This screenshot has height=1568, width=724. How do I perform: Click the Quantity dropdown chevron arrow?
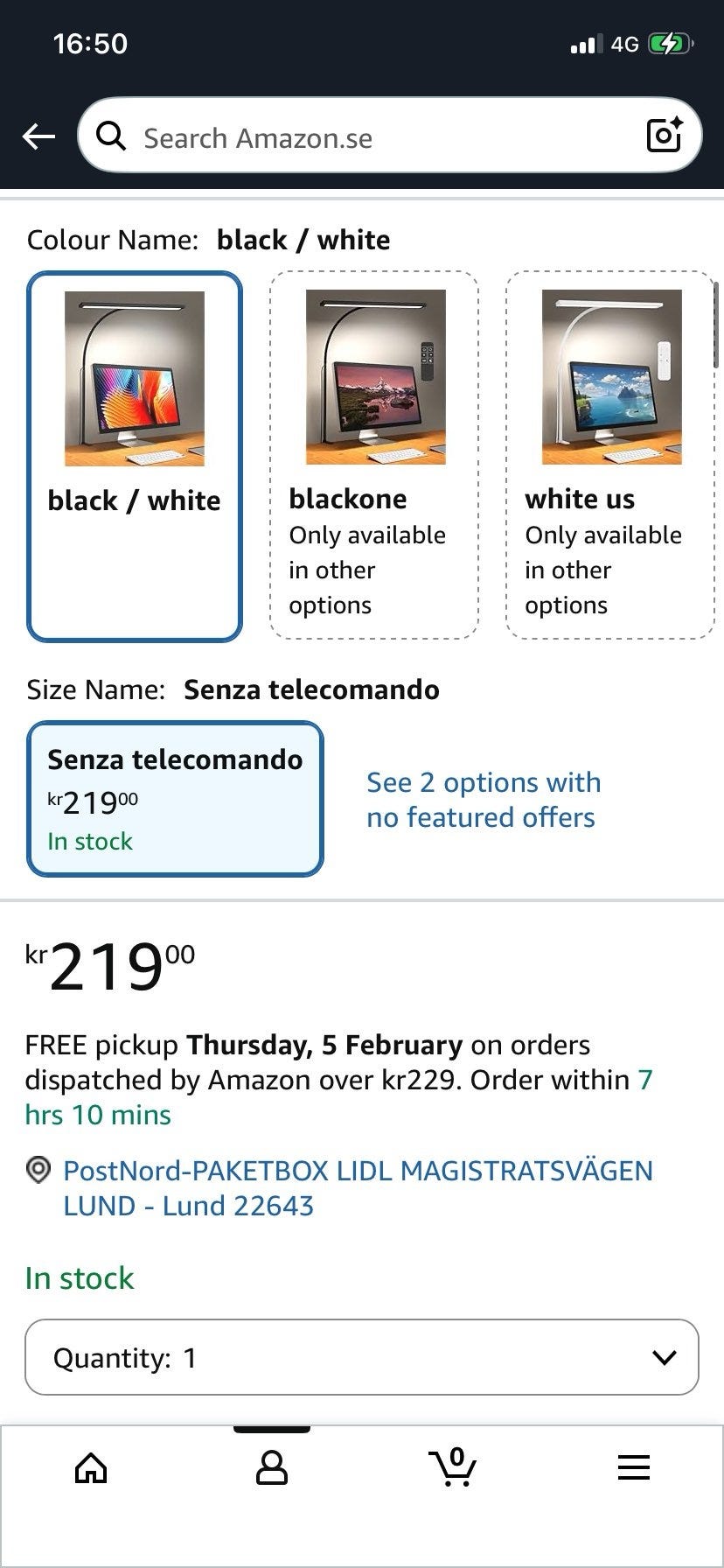click(665, 1357)
